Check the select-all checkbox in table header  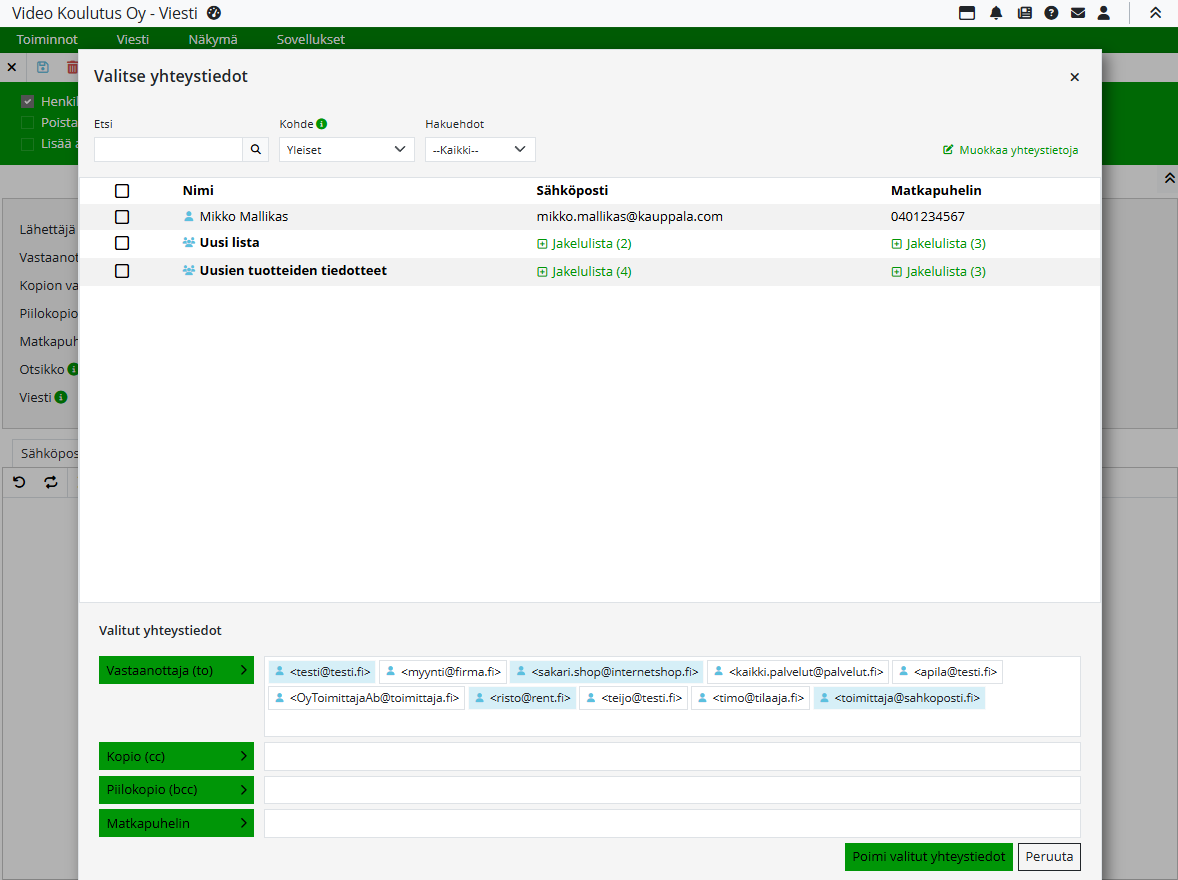pos(122,191)
